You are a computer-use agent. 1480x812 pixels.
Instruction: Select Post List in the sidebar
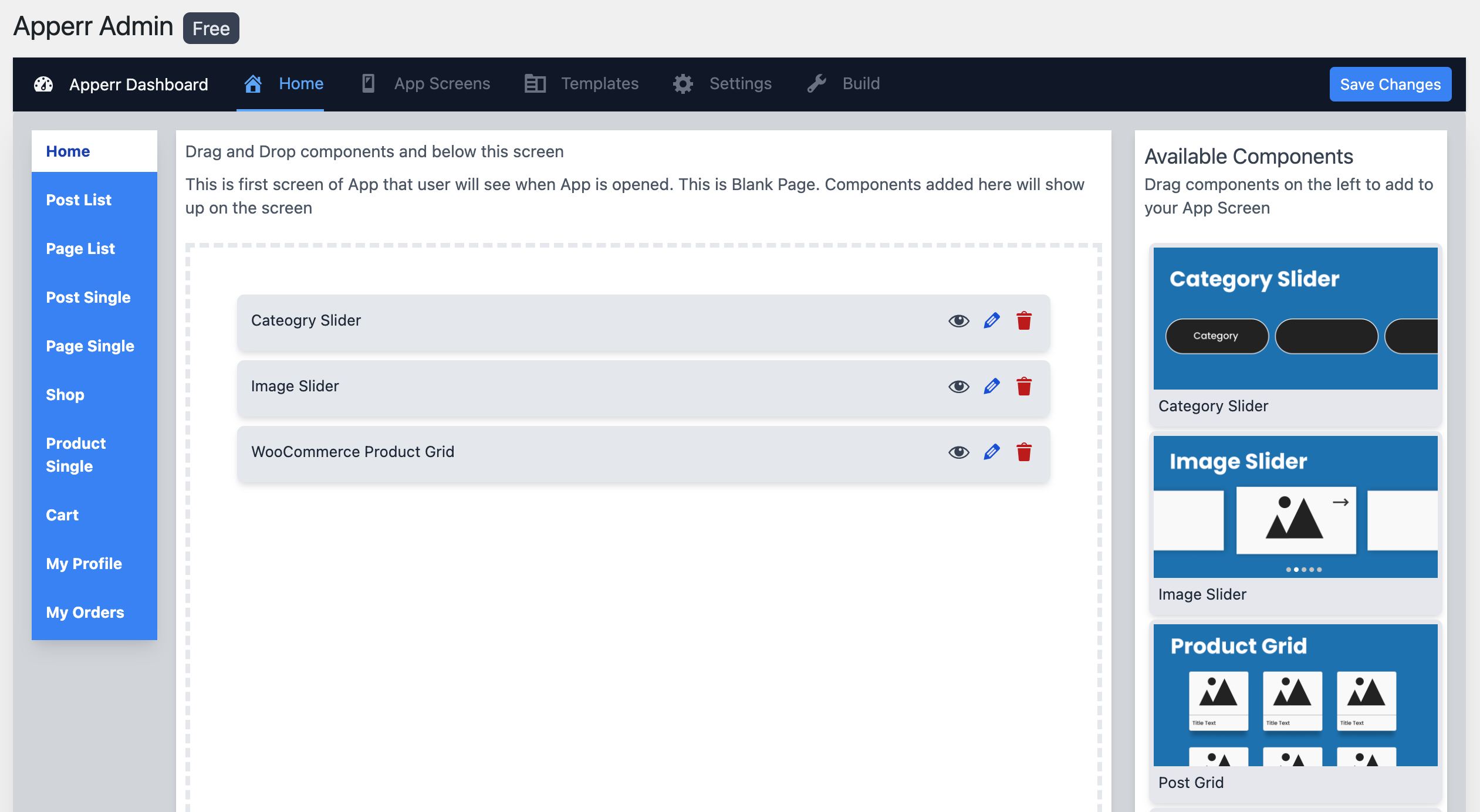pyautogui.click(x=79, y=200)
